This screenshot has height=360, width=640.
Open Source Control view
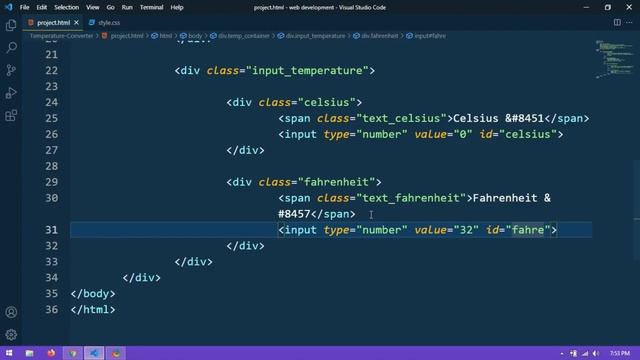11,70
